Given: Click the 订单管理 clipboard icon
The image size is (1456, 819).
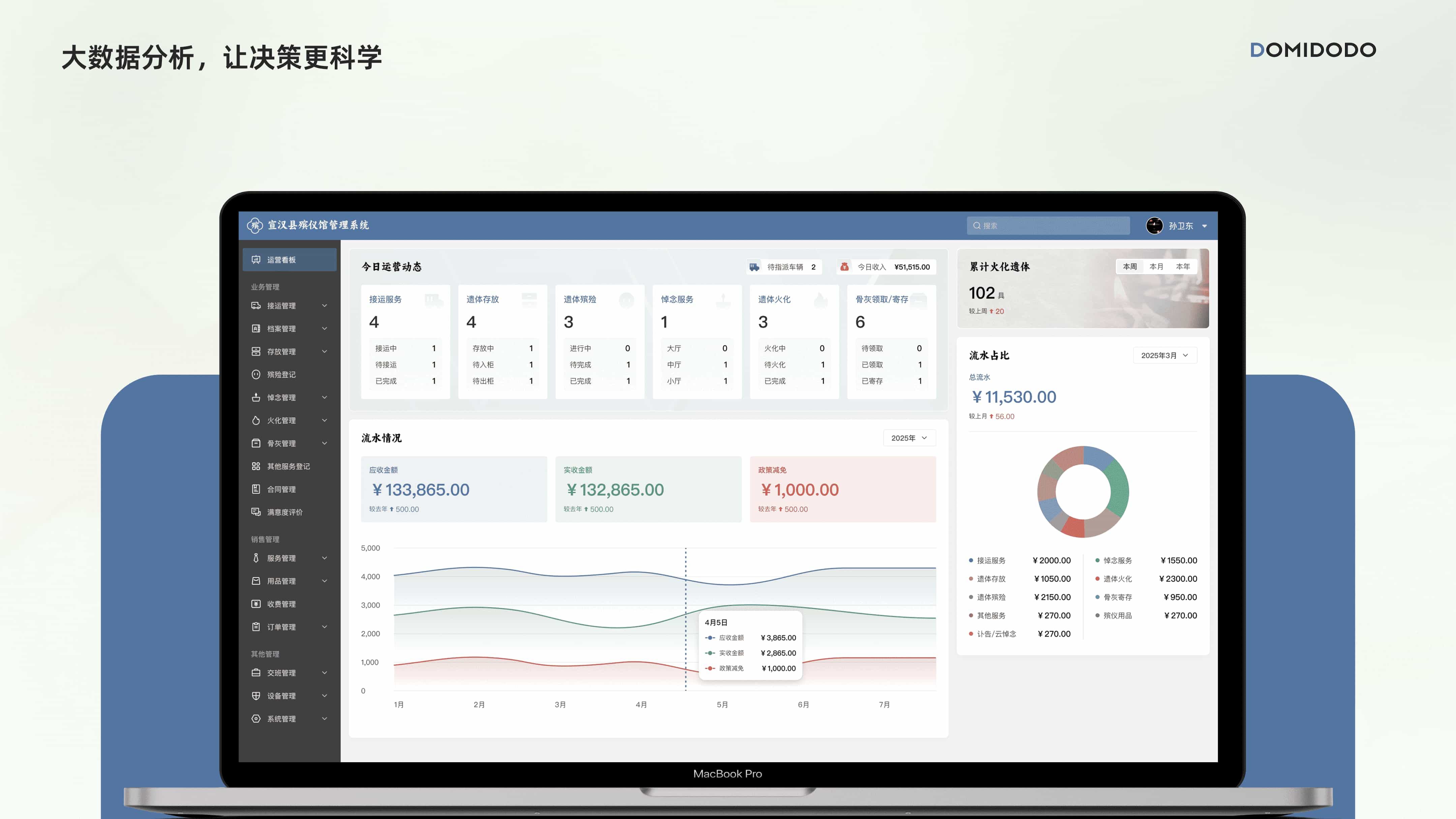Looking at the screenshot, I should (256, 627).
